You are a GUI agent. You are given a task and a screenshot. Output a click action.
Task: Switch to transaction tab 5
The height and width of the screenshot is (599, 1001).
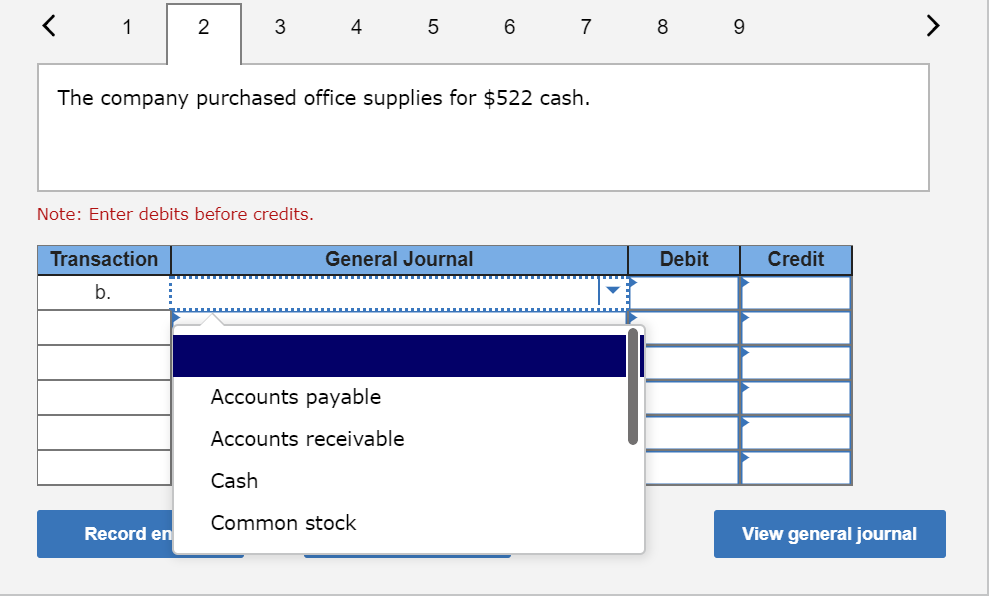[x=433, y=27]
